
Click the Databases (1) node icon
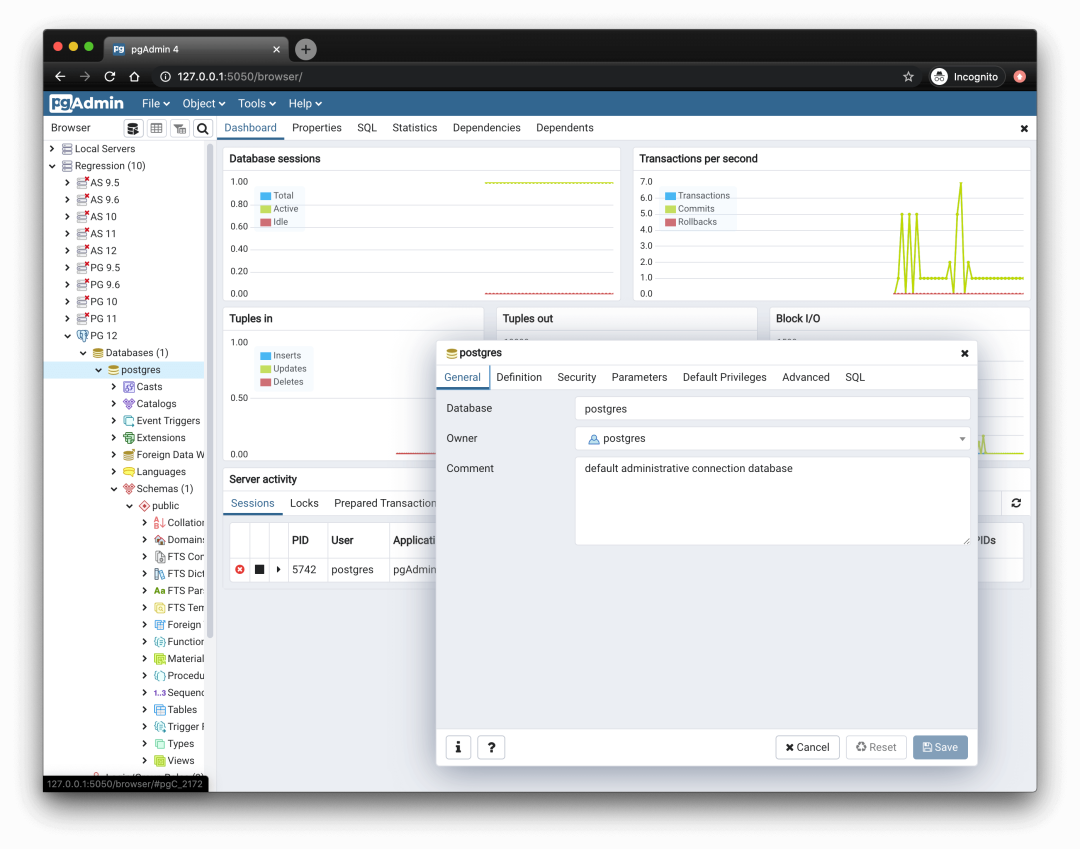(98, 353)
